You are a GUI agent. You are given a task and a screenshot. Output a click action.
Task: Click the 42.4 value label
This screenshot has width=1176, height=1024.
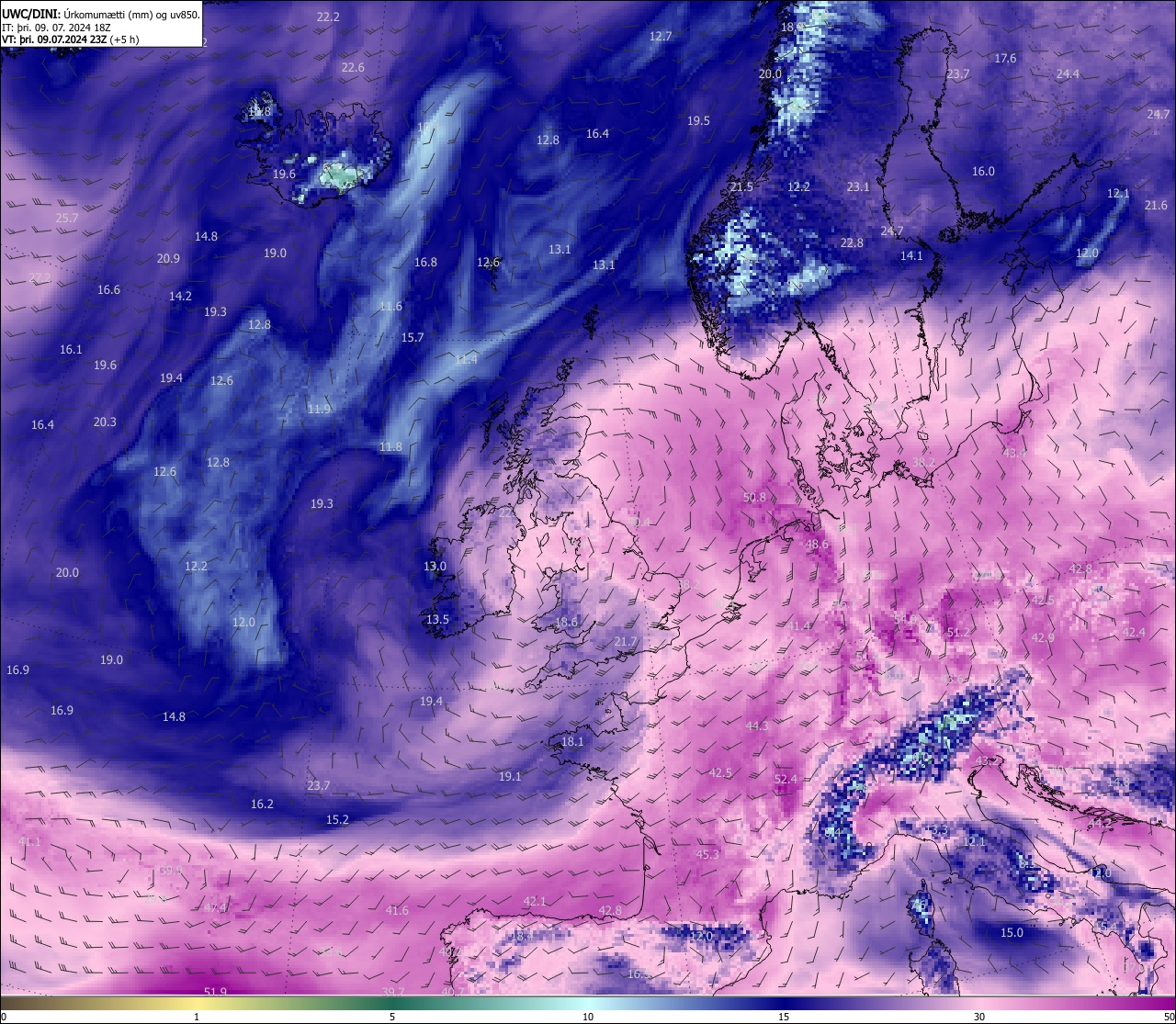tap(1134, 632)
